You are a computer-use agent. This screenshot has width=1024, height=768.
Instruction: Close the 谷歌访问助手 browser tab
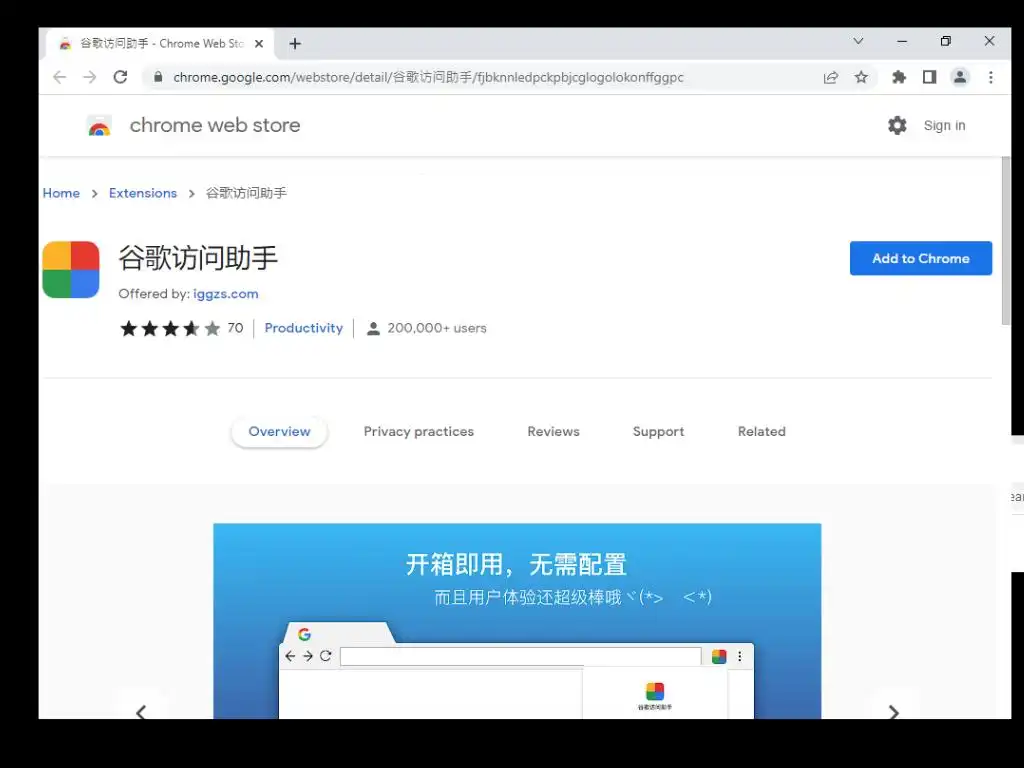(x=259, y=44)
